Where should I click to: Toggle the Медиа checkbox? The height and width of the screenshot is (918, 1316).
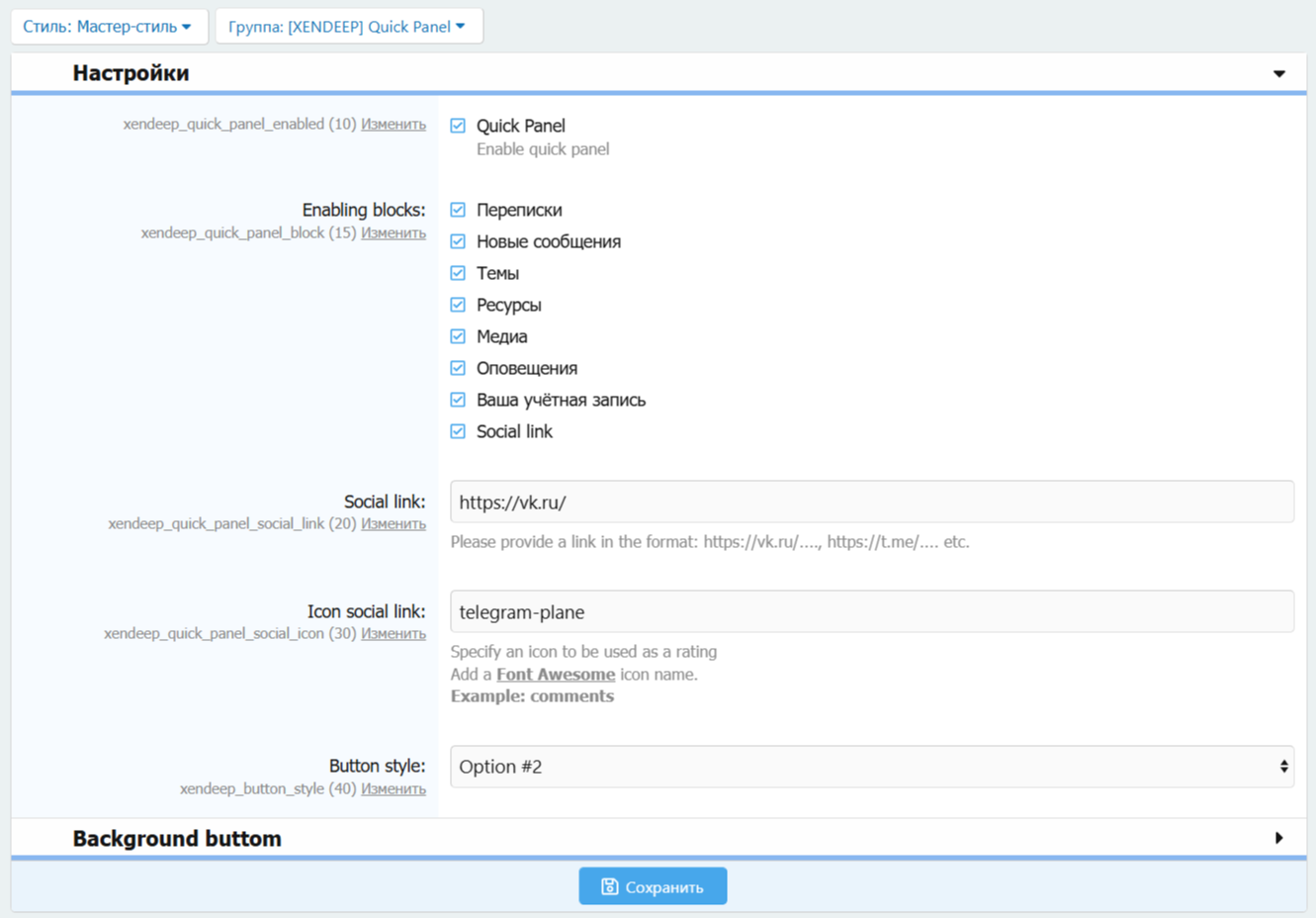458,336
